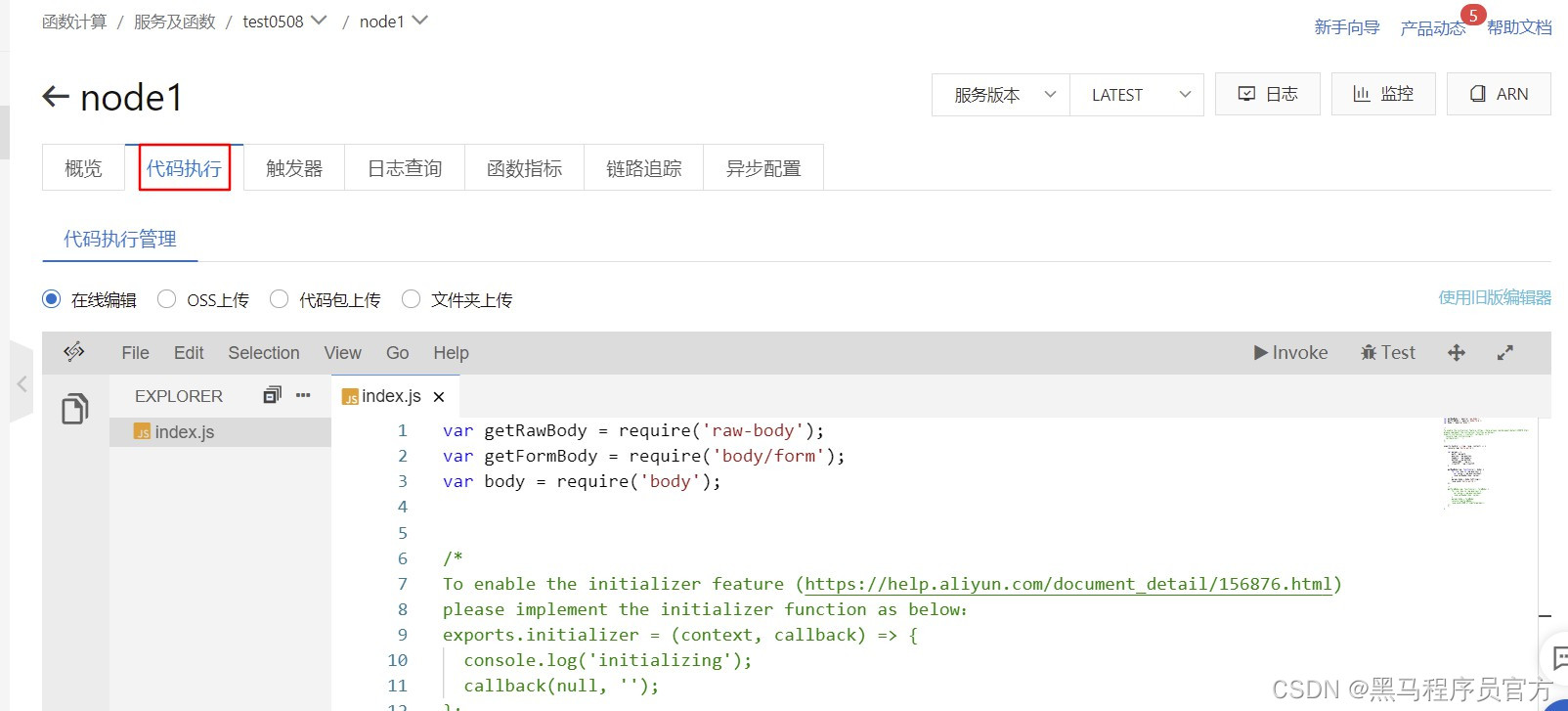The width and height of the screenshot is (1568, 711).
Task: Switch to the 概览 overview tab
Action: (83, 168)
